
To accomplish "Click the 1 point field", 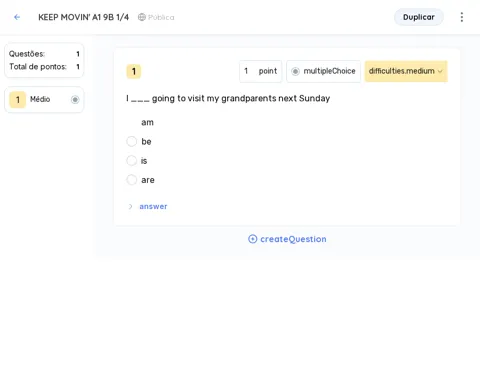I will click(x=261, y=71).
